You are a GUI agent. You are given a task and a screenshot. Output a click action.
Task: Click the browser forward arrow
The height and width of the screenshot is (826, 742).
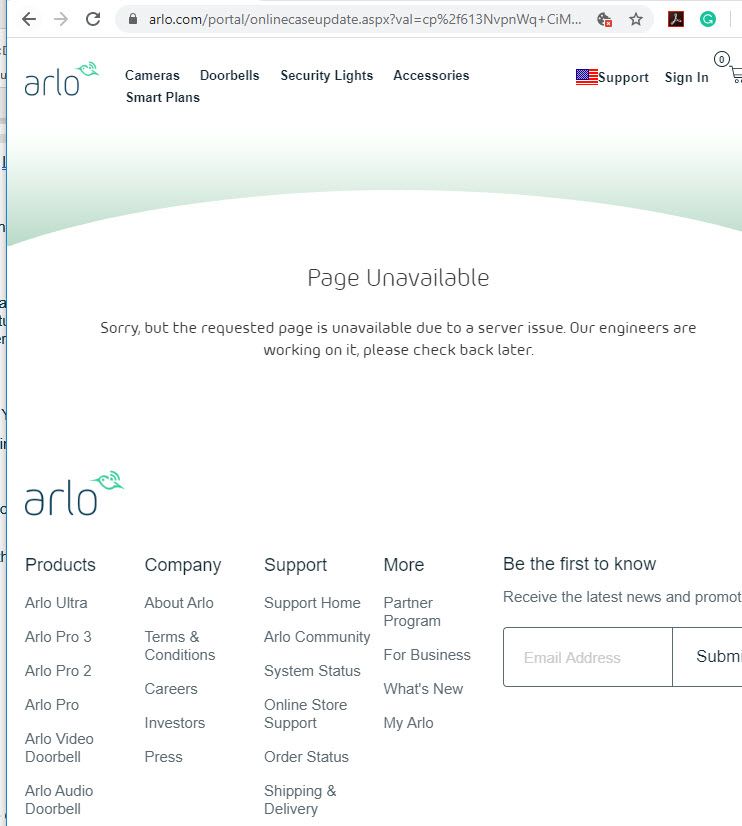(61, 19)
